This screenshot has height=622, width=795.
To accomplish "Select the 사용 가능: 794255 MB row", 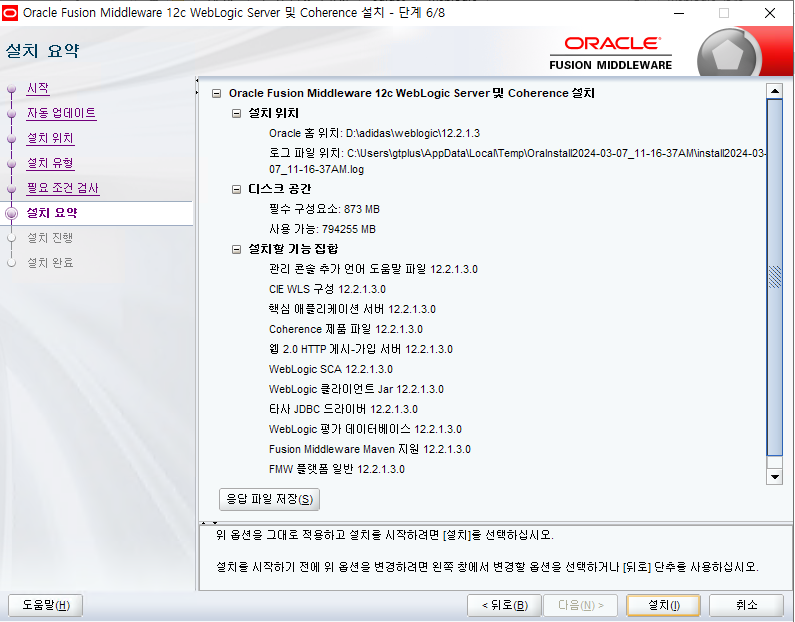I will 322,229.
